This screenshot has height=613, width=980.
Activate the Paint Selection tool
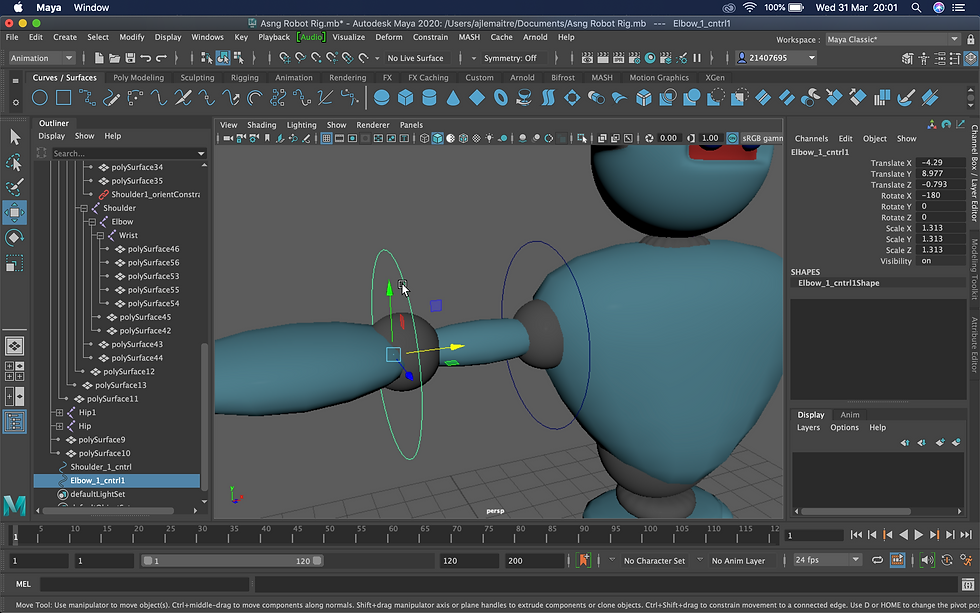point(14,187)
